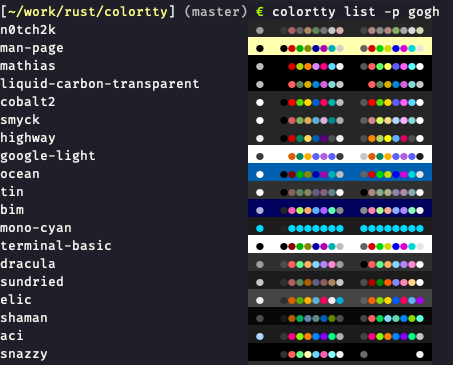Click the terminal-basic theme name

pos(56,246)
